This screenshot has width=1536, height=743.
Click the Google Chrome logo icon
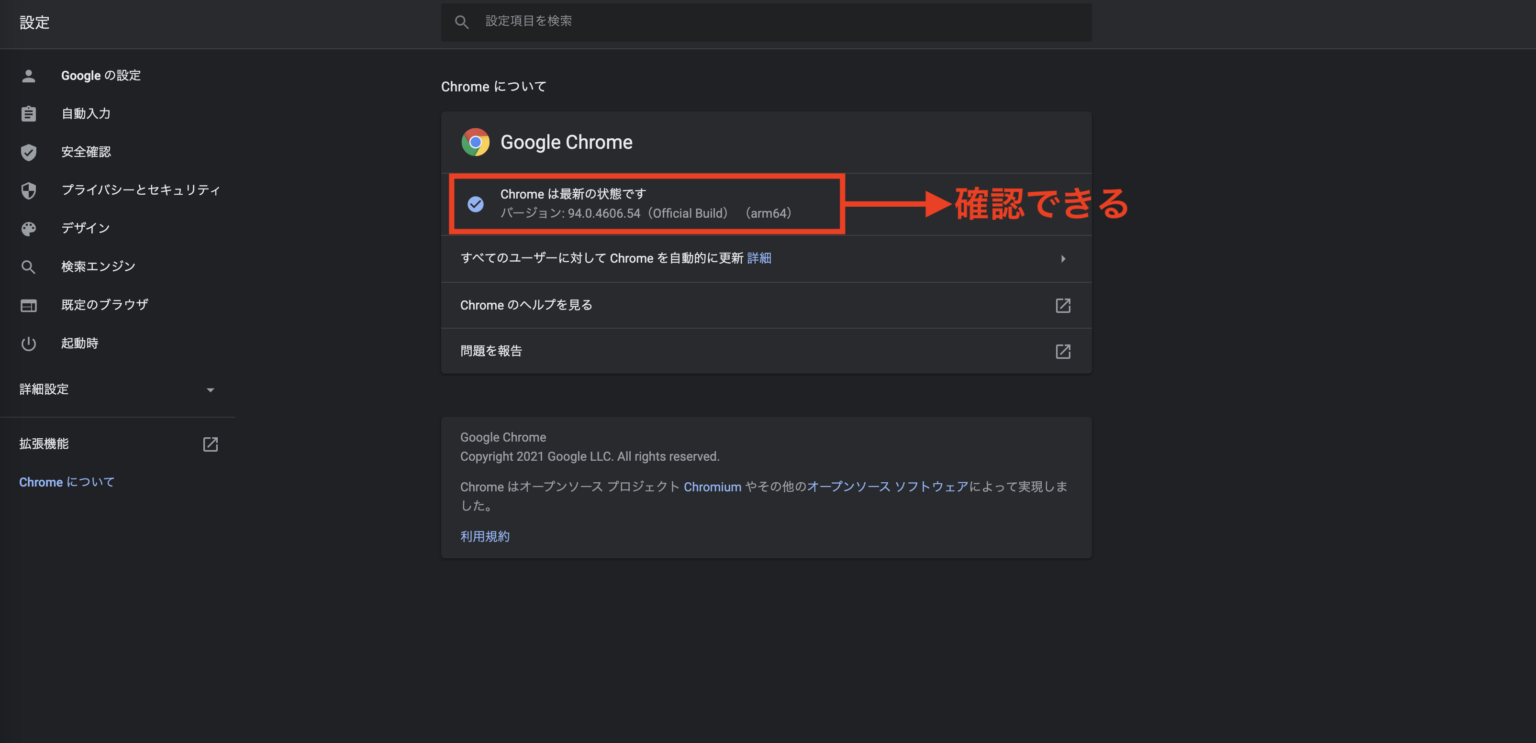click(x=475, y=142)
